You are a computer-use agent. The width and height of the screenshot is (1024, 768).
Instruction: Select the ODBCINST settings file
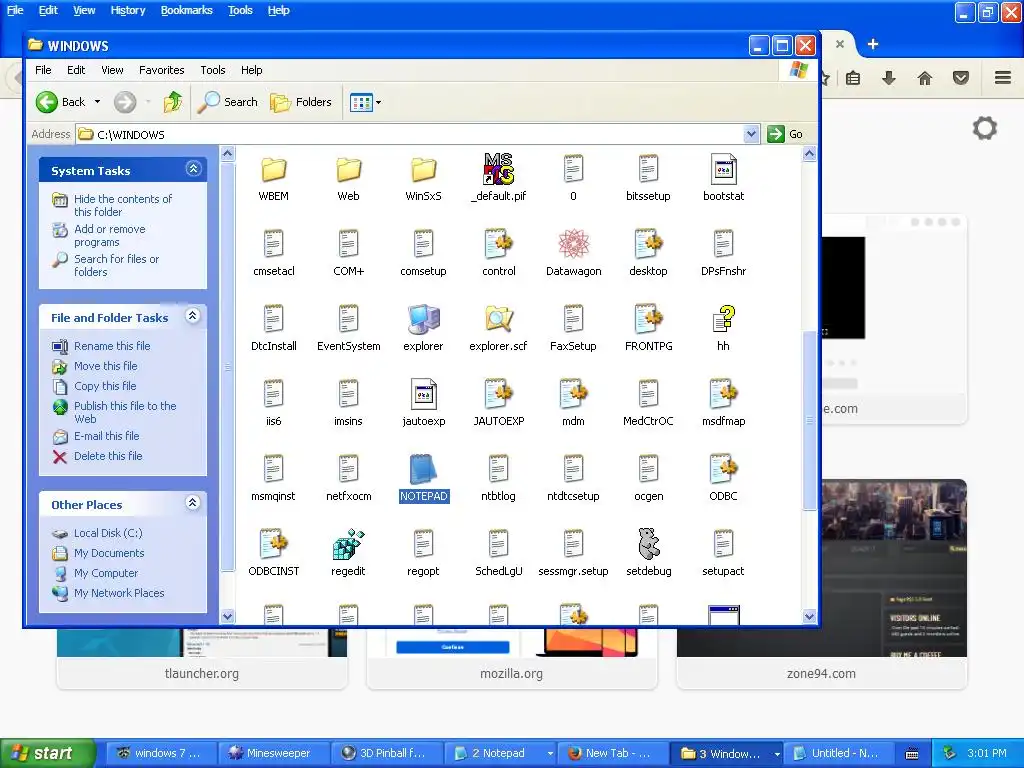(274, 554)
